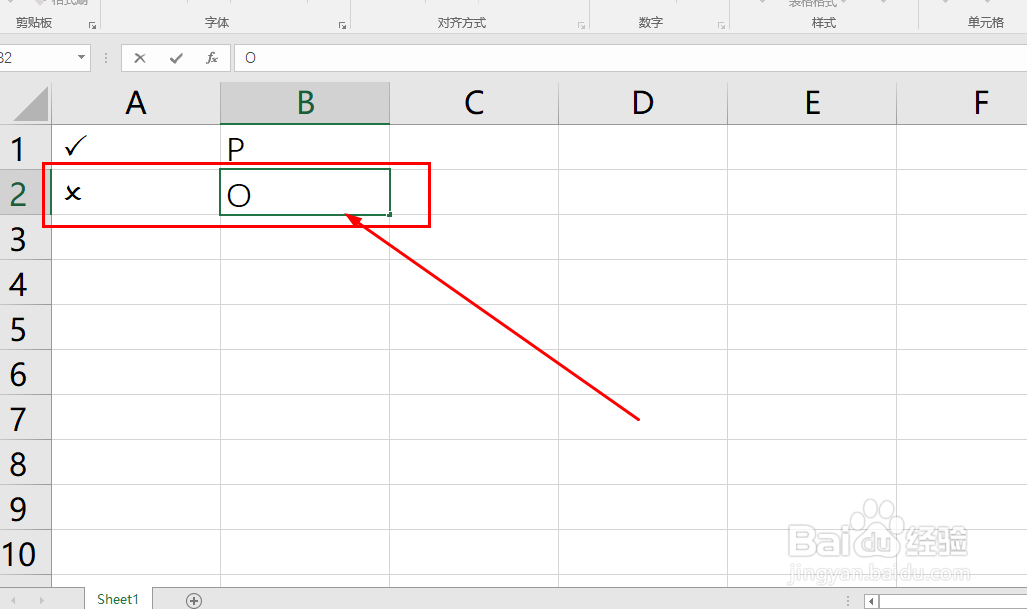Open the Alignment group dialog launcher

[x=581, y=25]
